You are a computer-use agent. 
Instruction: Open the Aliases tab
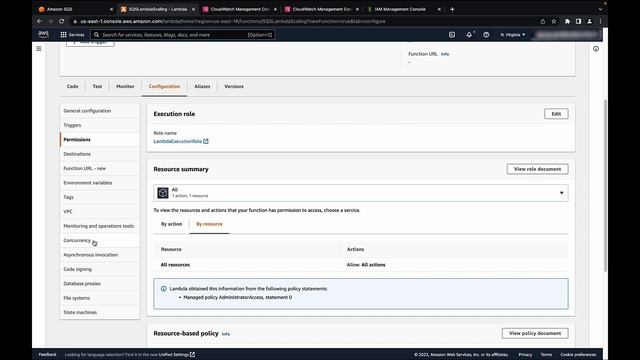(202, 87)
